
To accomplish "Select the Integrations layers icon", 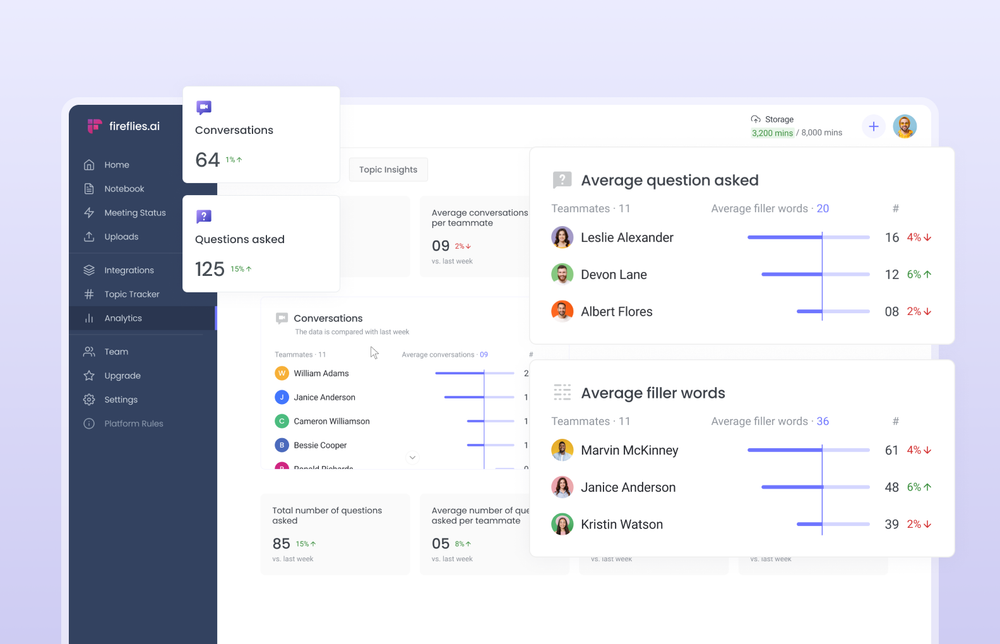I will [91, 269].
